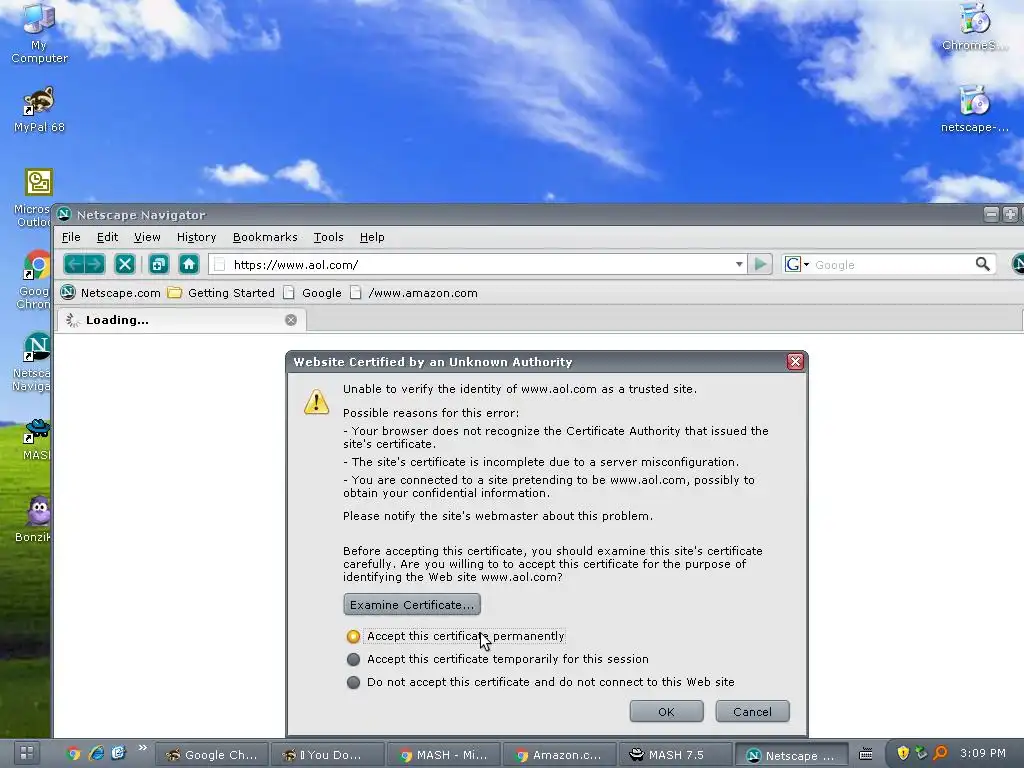
Task: Open the /www.amazon.com bookmark
Action: 414,293
